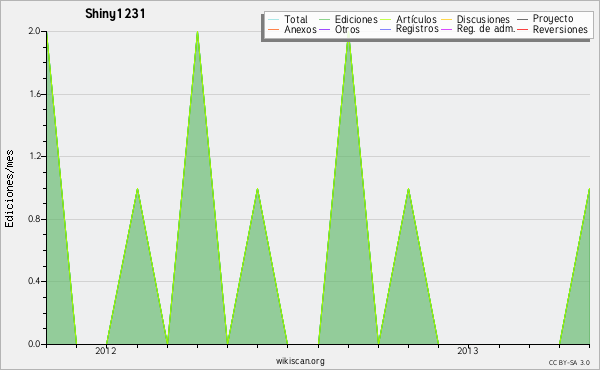Click the 1.6 y-axis value
This screenshot has height=370, width=600.
coord(34,94)
